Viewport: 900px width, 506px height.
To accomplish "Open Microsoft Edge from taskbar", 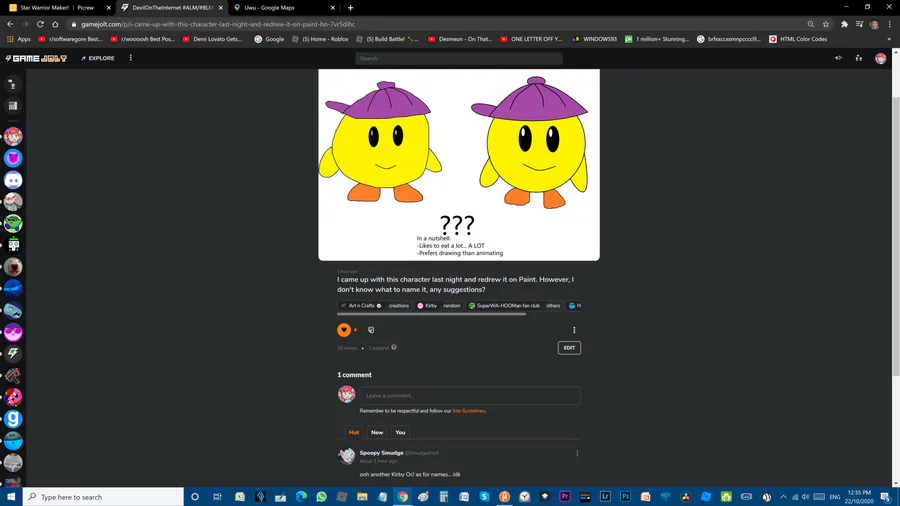I will (301, 497).
